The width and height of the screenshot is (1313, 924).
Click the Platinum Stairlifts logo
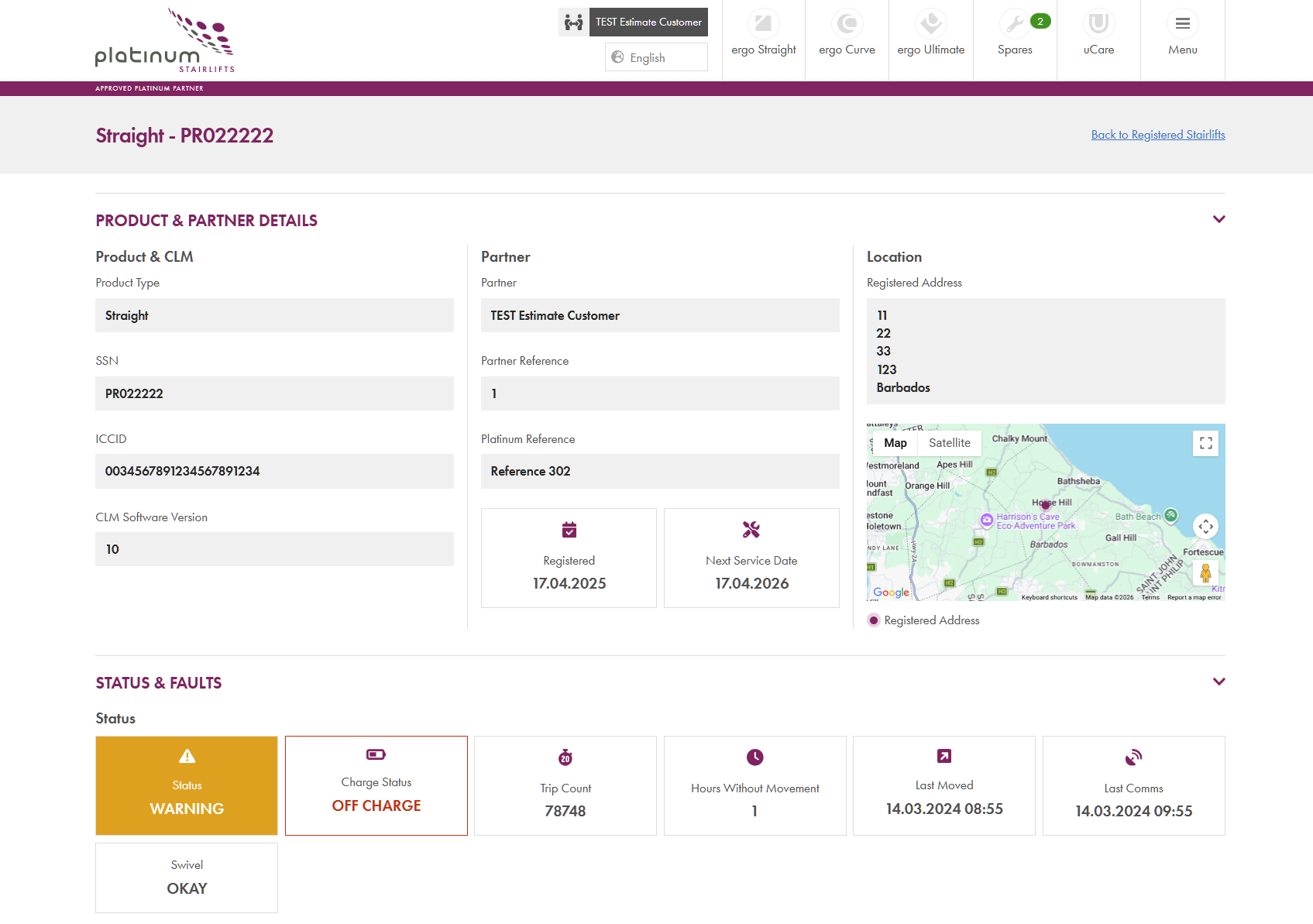point(164,42)
